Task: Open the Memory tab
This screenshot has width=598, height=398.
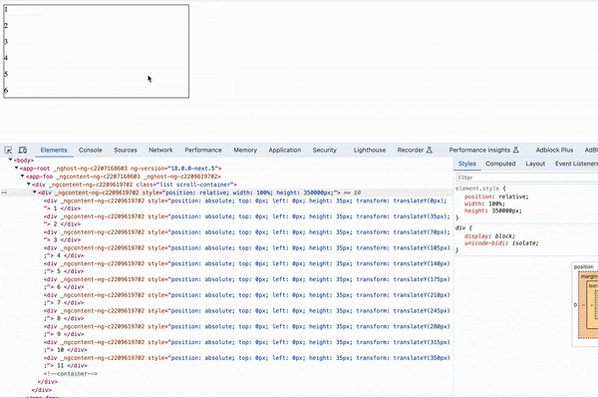Action: pos(245,150)
